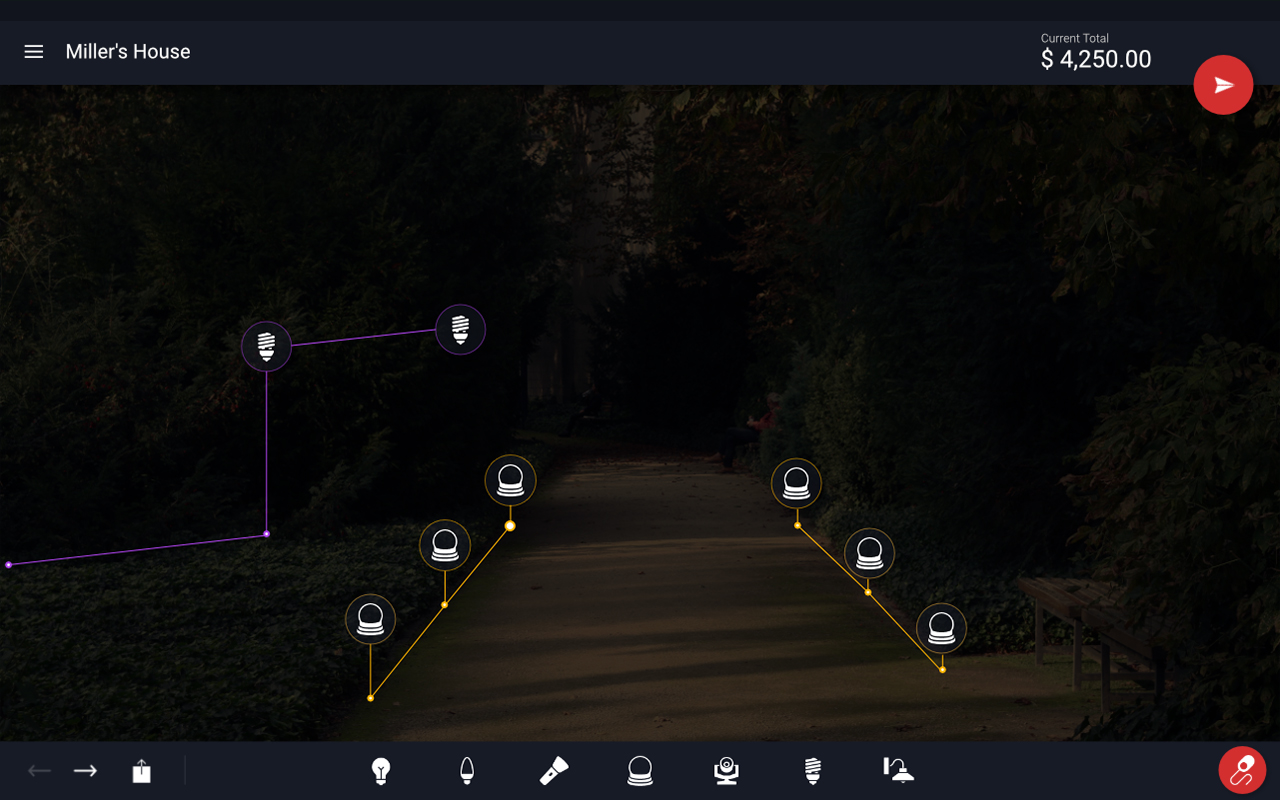Select the purple spiral bulb above the vertical wire
Viewport: 1280px width, 800px height.
coord(266,346)
